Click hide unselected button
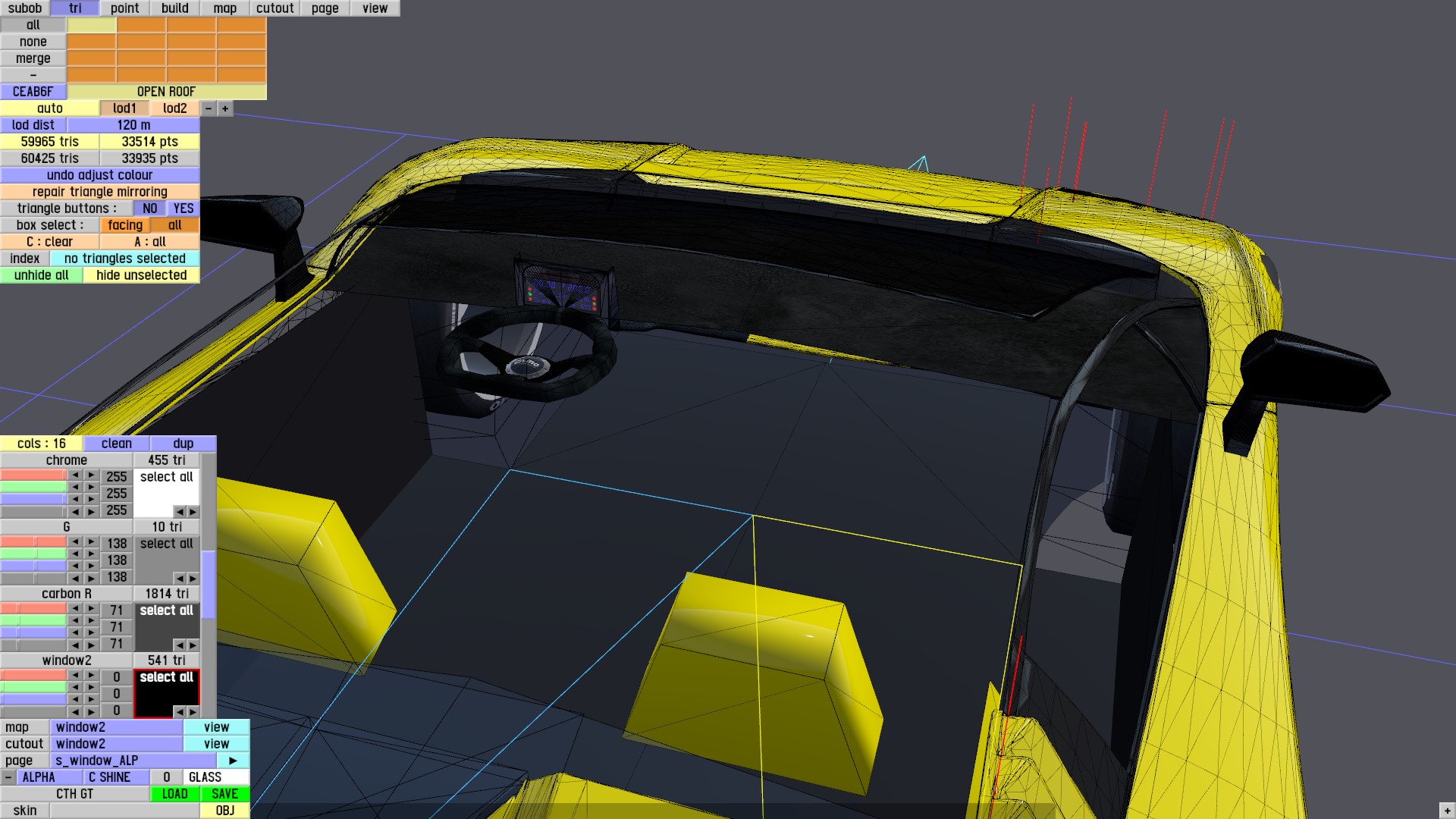The height and width of the screenshot is (819, 1456). click(x=141, y=275)
